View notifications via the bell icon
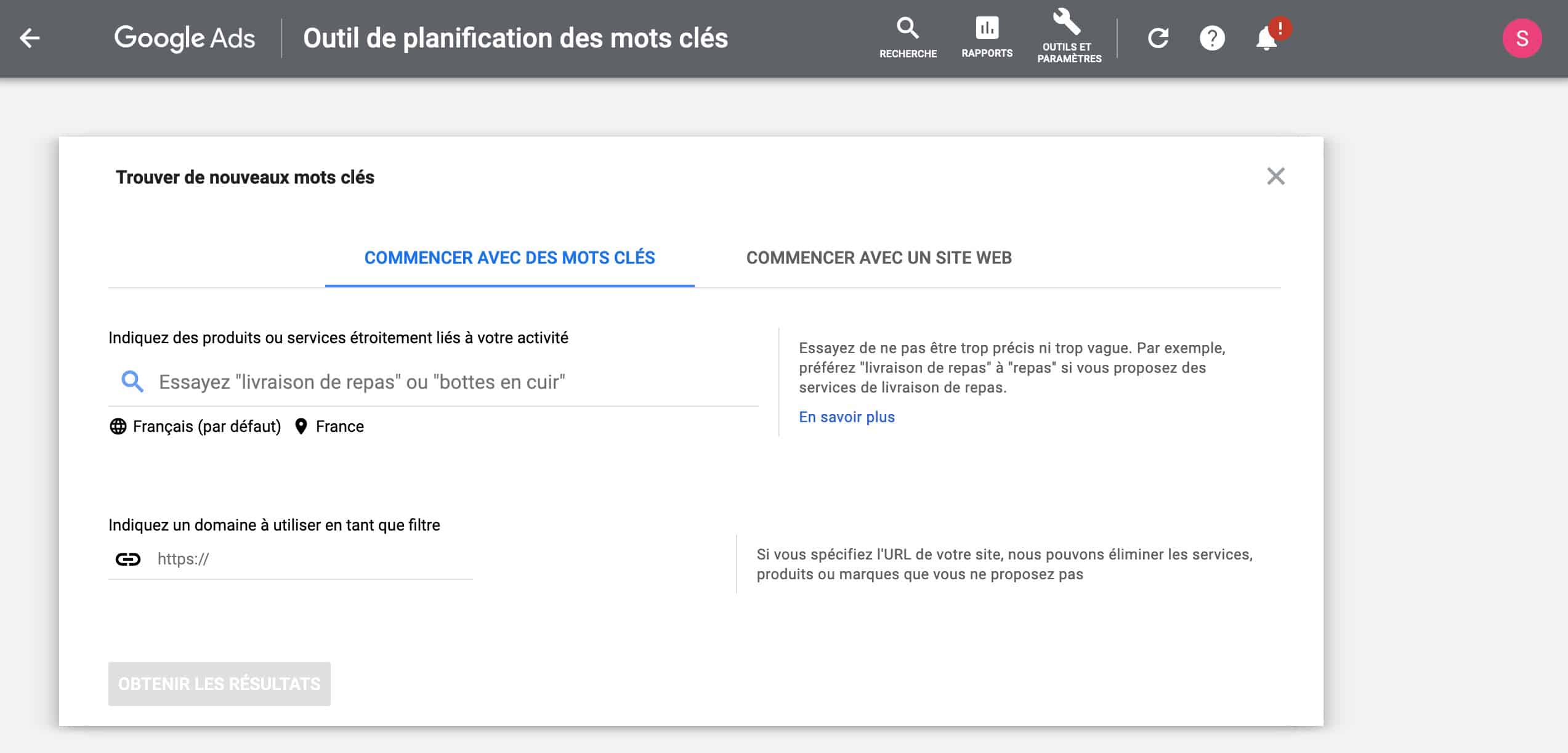 click(x=1266, y=39)
